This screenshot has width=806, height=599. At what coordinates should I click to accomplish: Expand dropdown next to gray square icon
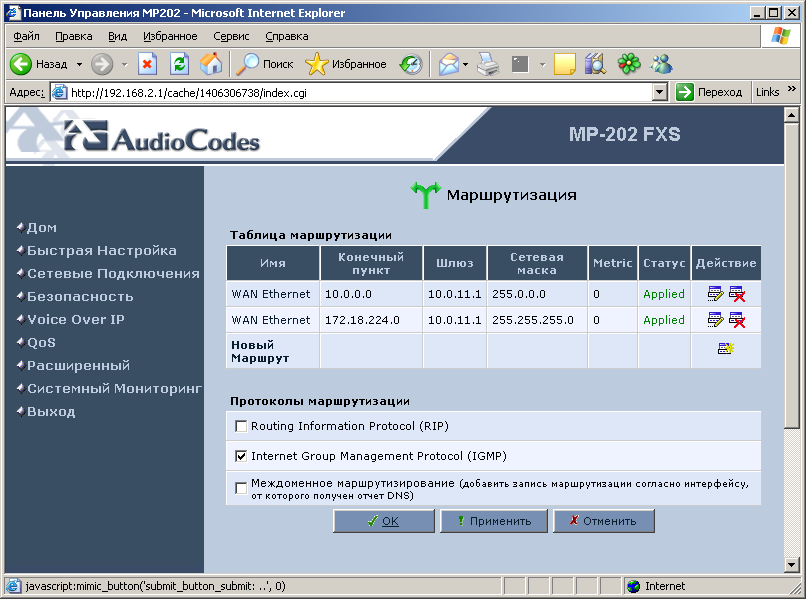(x=542, y=64)
